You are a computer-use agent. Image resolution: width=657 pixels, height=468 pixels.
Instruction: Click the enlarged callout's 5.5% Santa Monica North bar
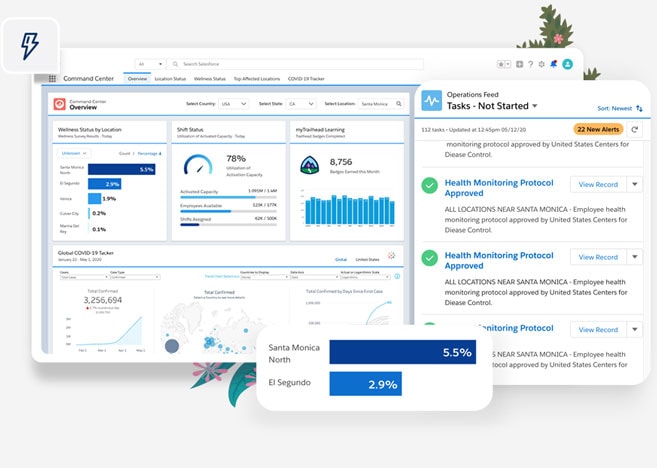point(403,352)
